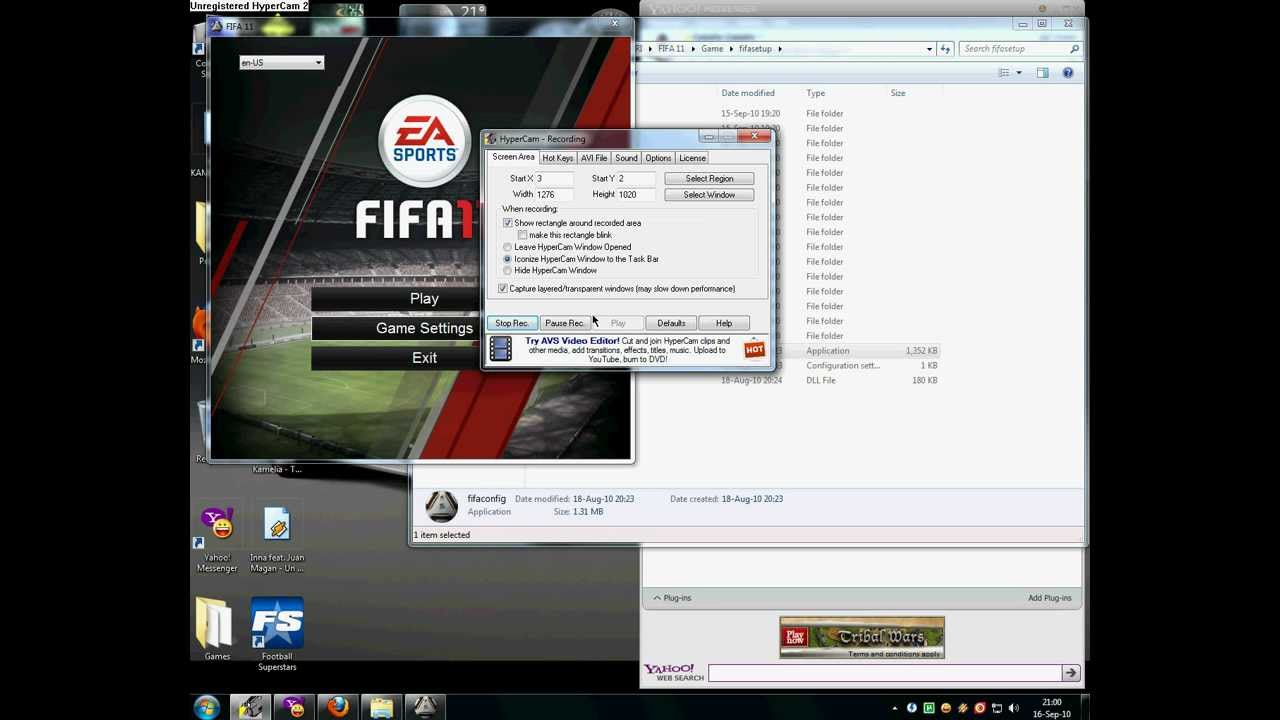Click the clock in the system tray

tap(1052, 708)
